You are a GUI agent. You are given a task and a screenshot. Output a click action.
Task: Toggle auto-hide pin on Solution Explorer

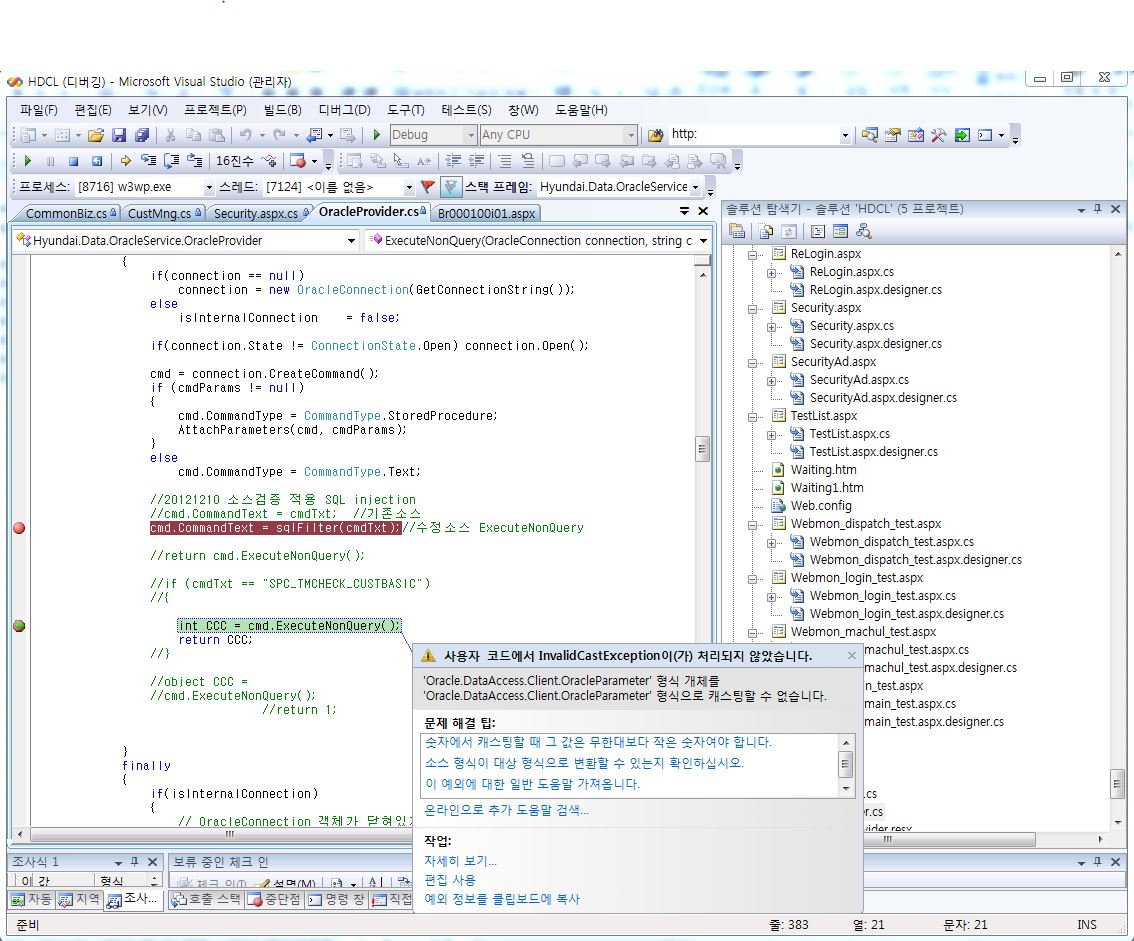(x=1098, y=209)
